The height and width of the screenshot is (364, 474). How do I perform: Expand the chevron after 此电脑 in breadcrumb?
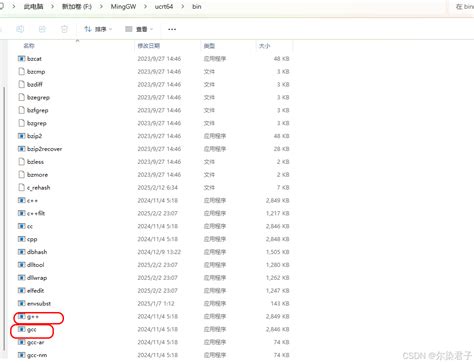[52, 6]
